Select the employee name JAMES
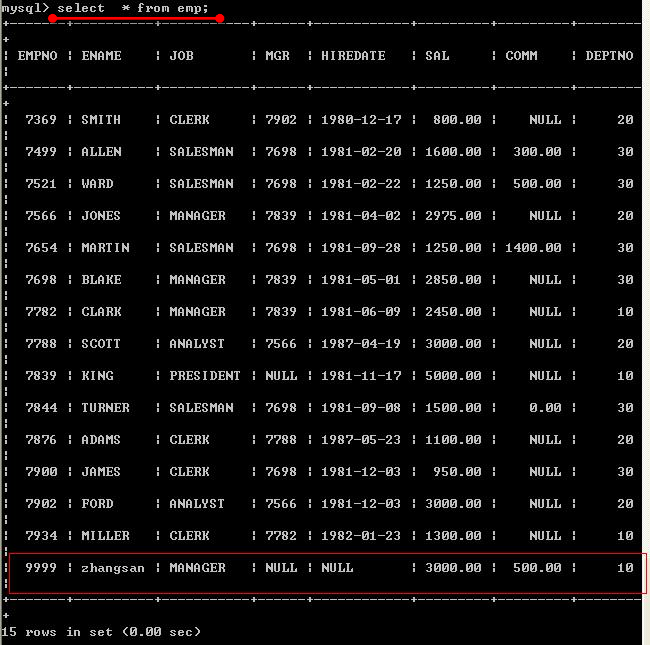650x645 pixels. tap(101, 472)
